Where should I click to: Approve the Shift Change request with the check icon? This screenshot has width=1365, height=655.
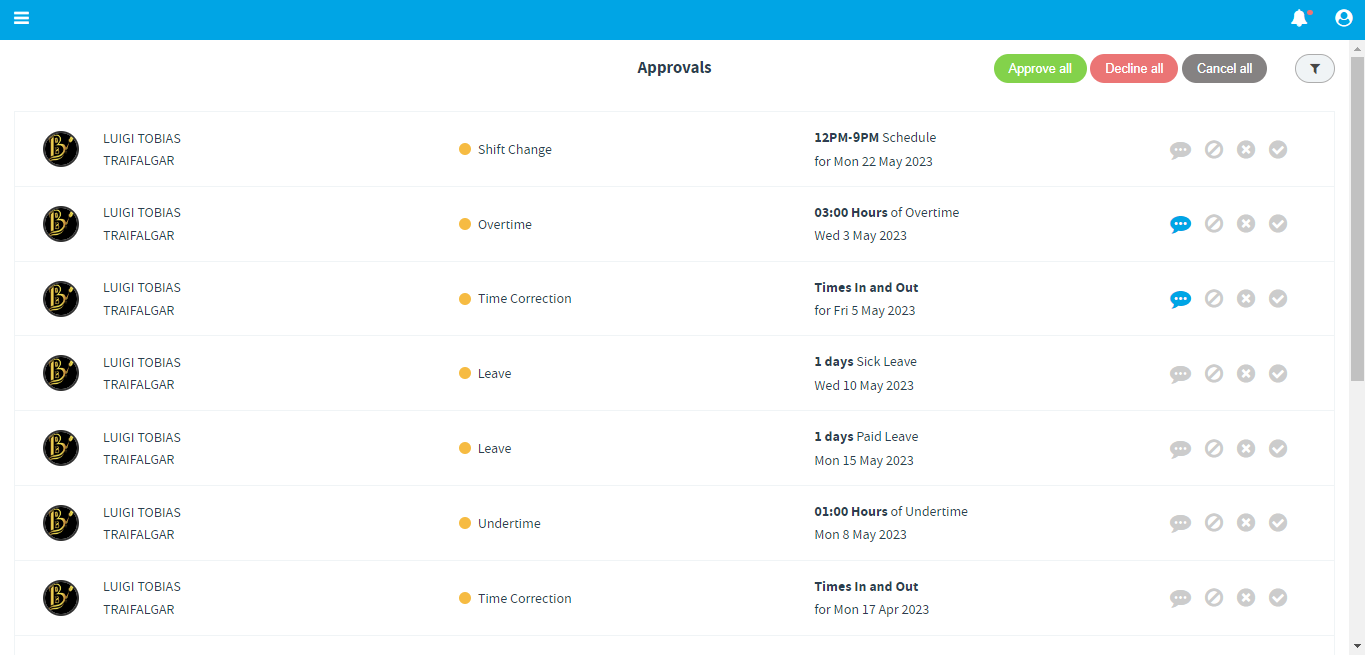[x=1278, y=149]
